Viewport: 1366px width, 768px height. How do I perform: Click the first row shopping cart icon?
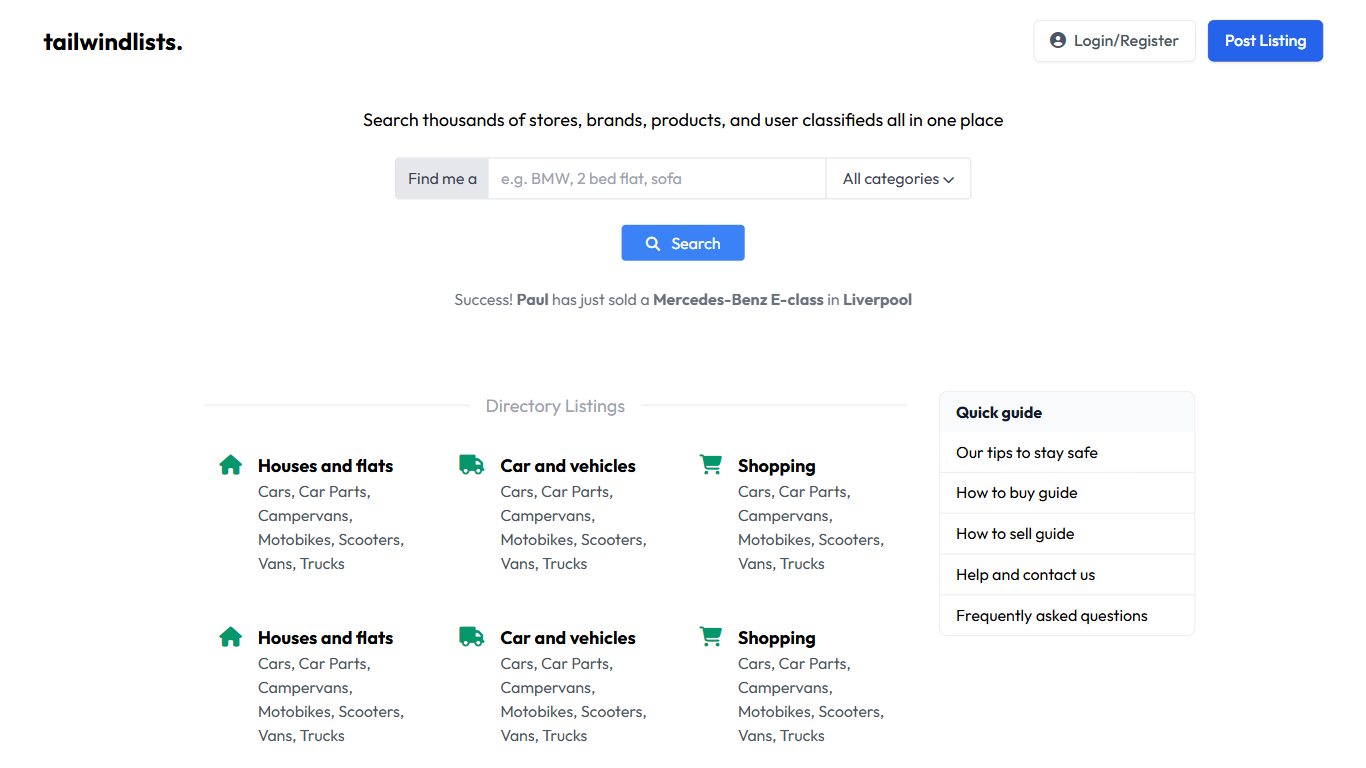point(711,465)
